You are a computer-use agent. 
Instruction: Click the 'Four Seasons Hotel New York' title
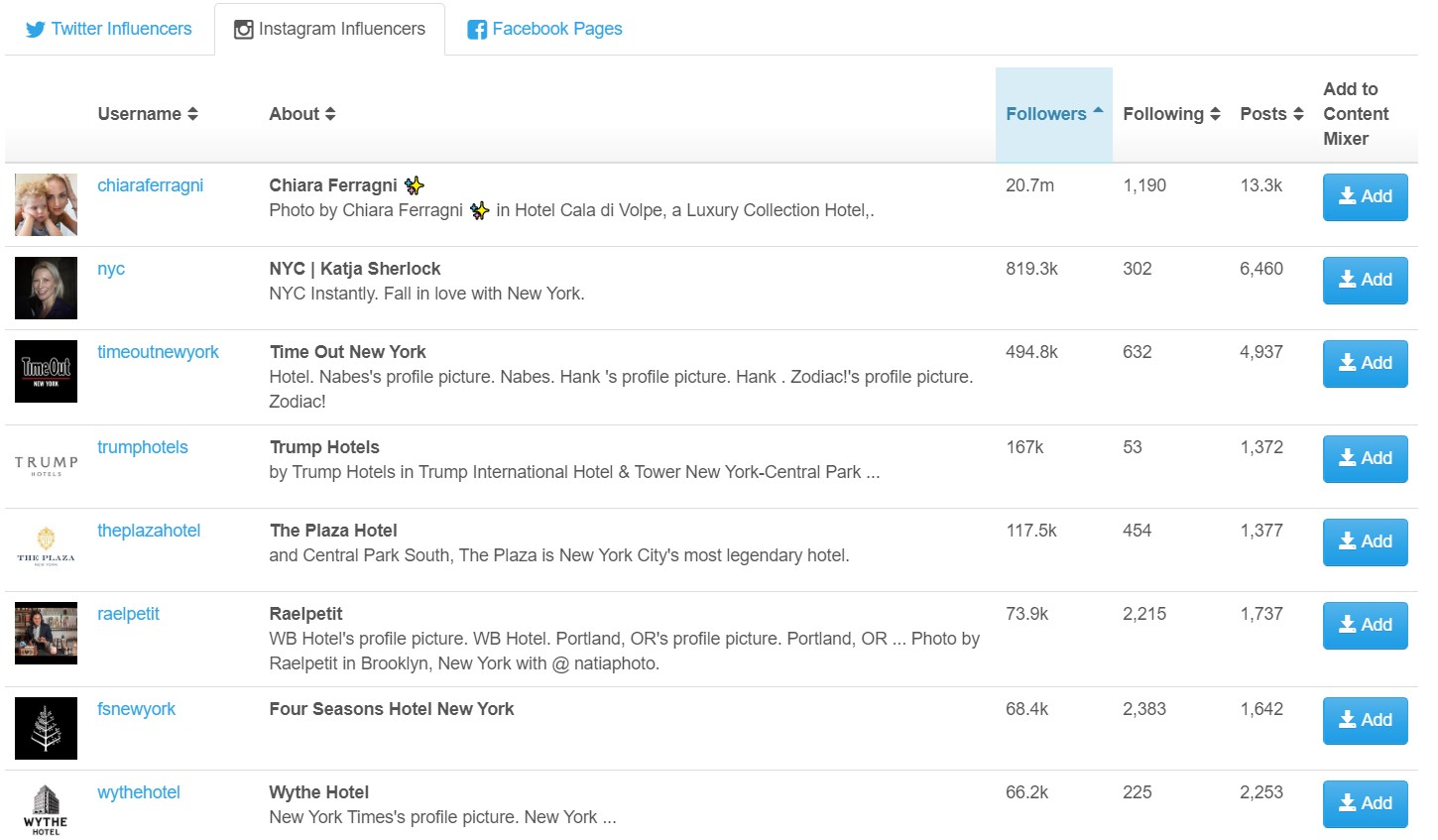point(392,709)
